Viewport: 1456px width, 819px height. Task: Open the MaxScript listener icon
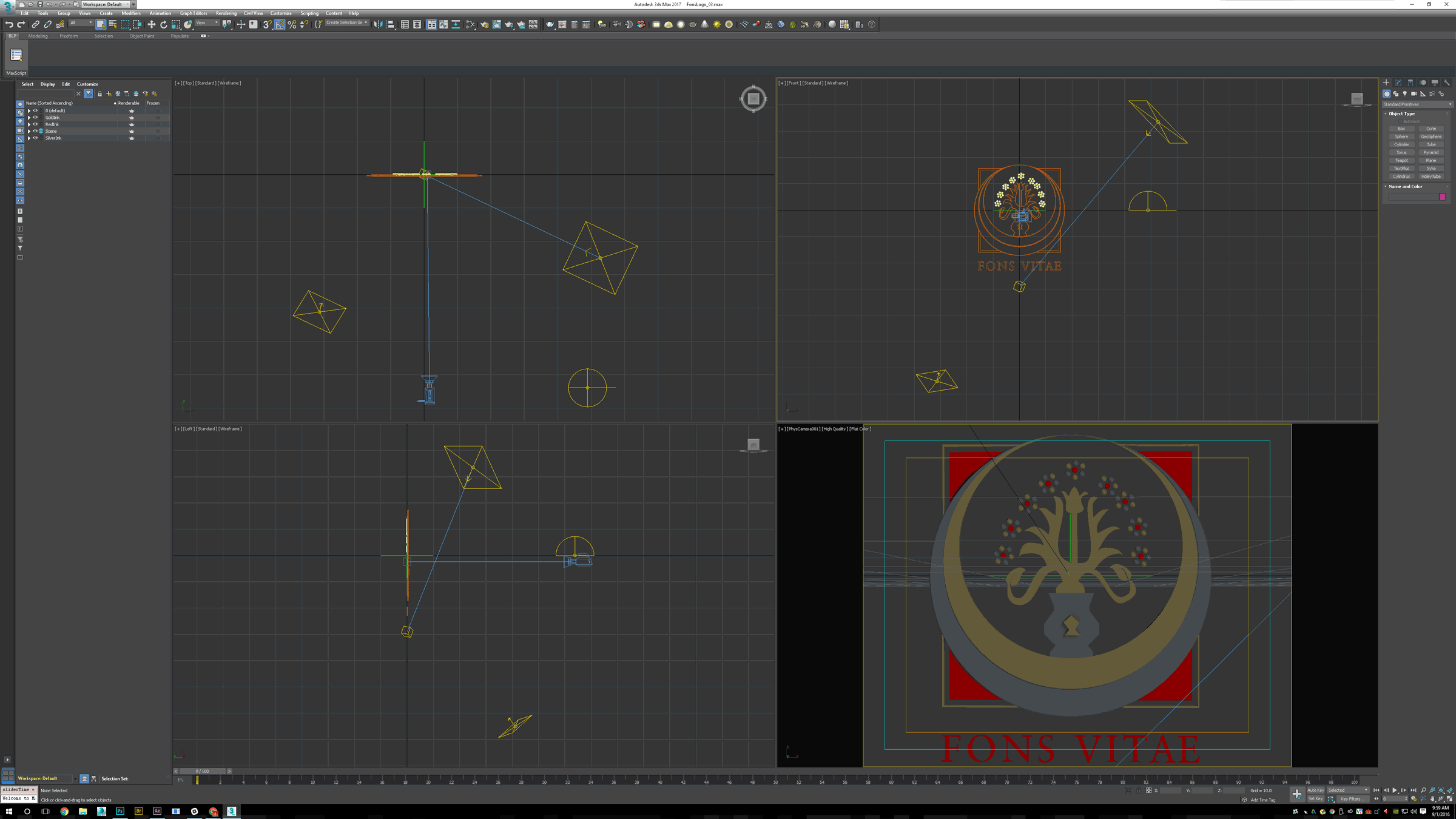point(16,56)
